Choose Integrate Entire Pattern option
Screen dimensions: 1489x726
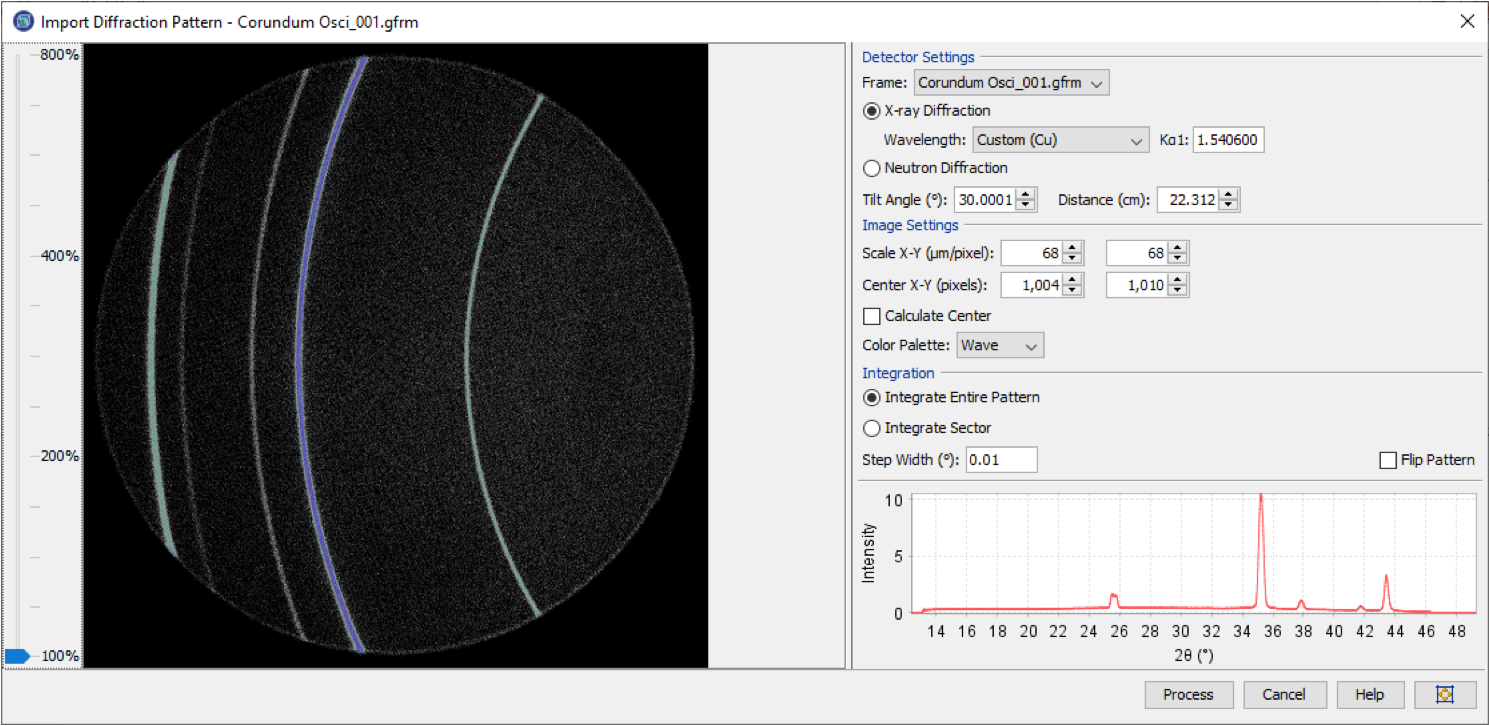click(871, 397)
